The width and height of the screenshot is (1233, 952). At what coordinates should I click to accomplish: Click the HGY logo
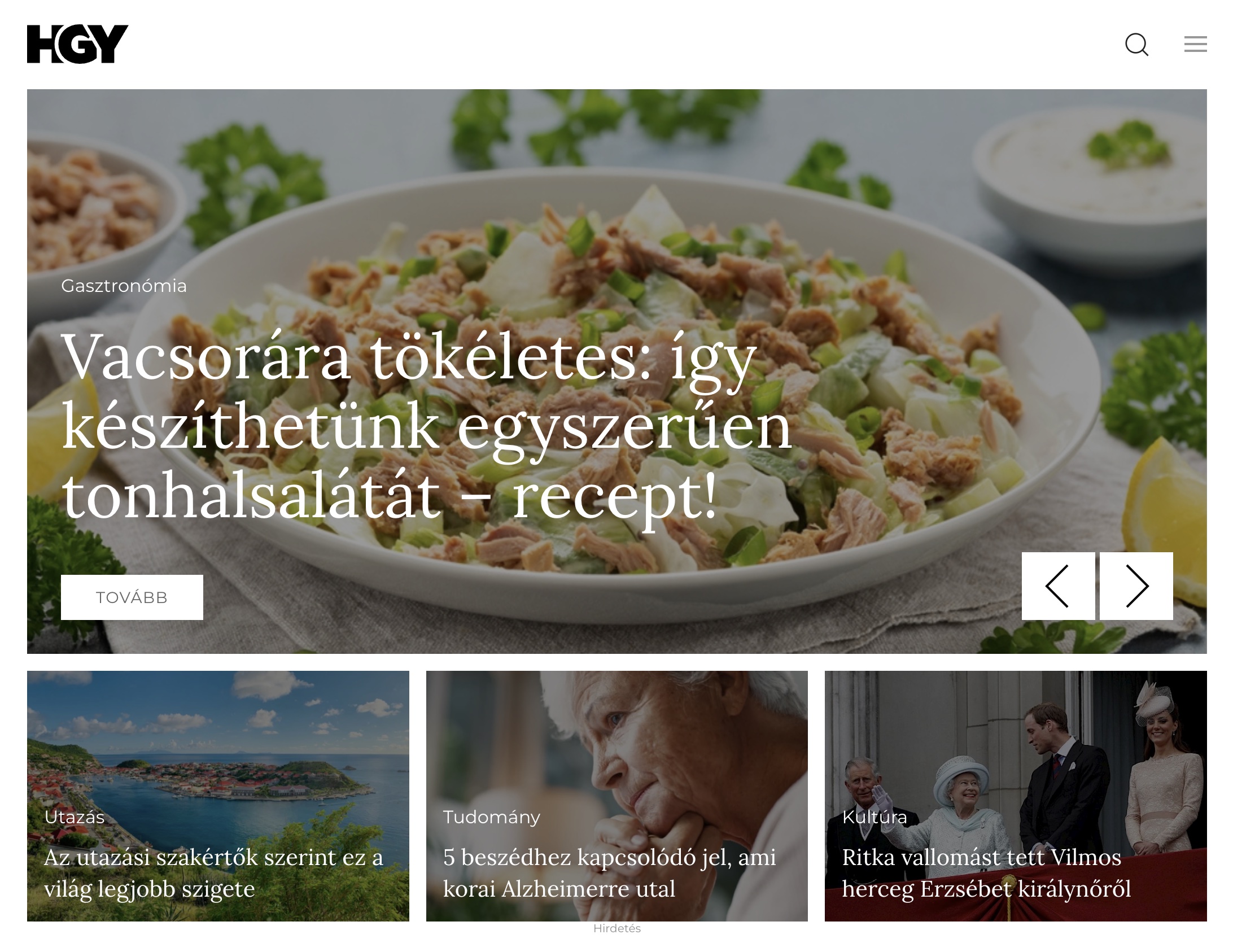coord(77,44)
